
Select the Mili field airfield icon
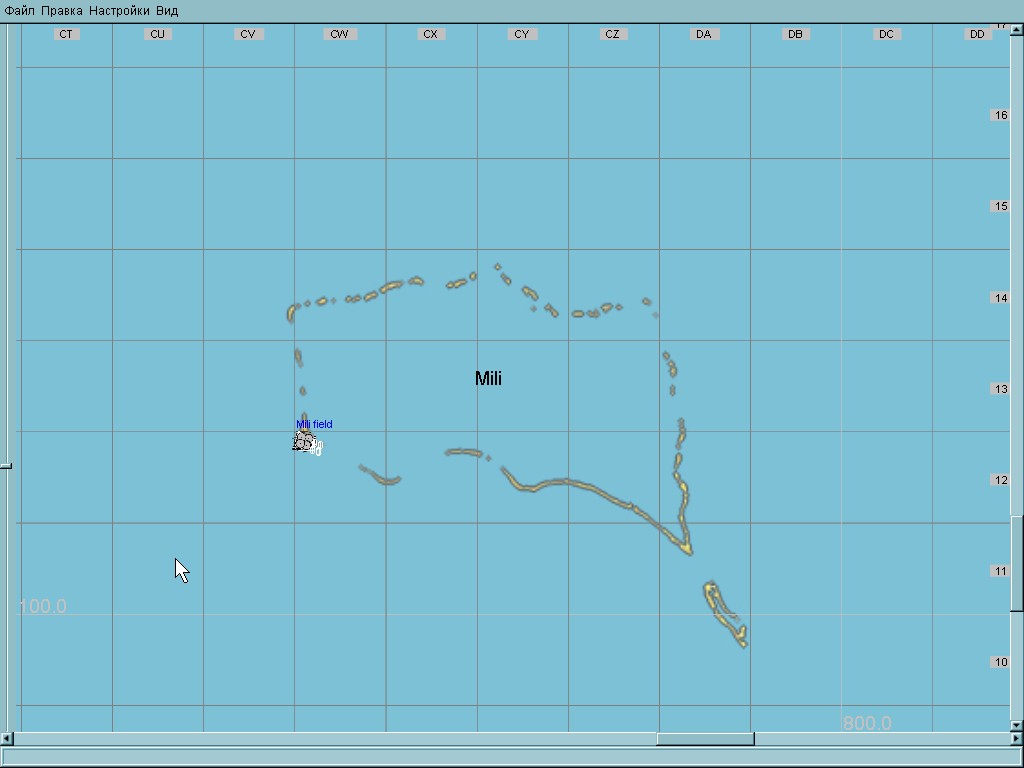[x=304, y=441]
